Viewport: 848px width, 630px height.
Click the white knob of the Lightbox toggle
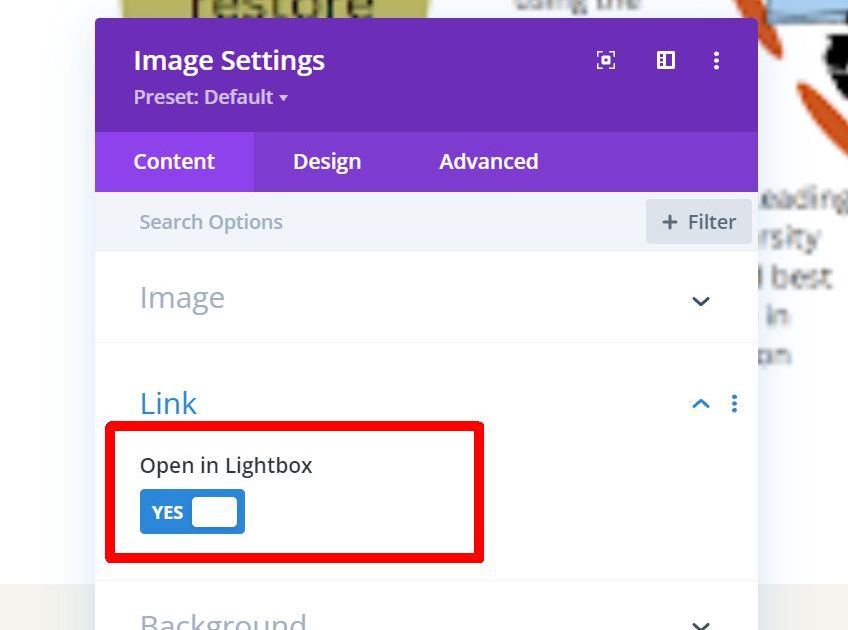click(214, 512)
